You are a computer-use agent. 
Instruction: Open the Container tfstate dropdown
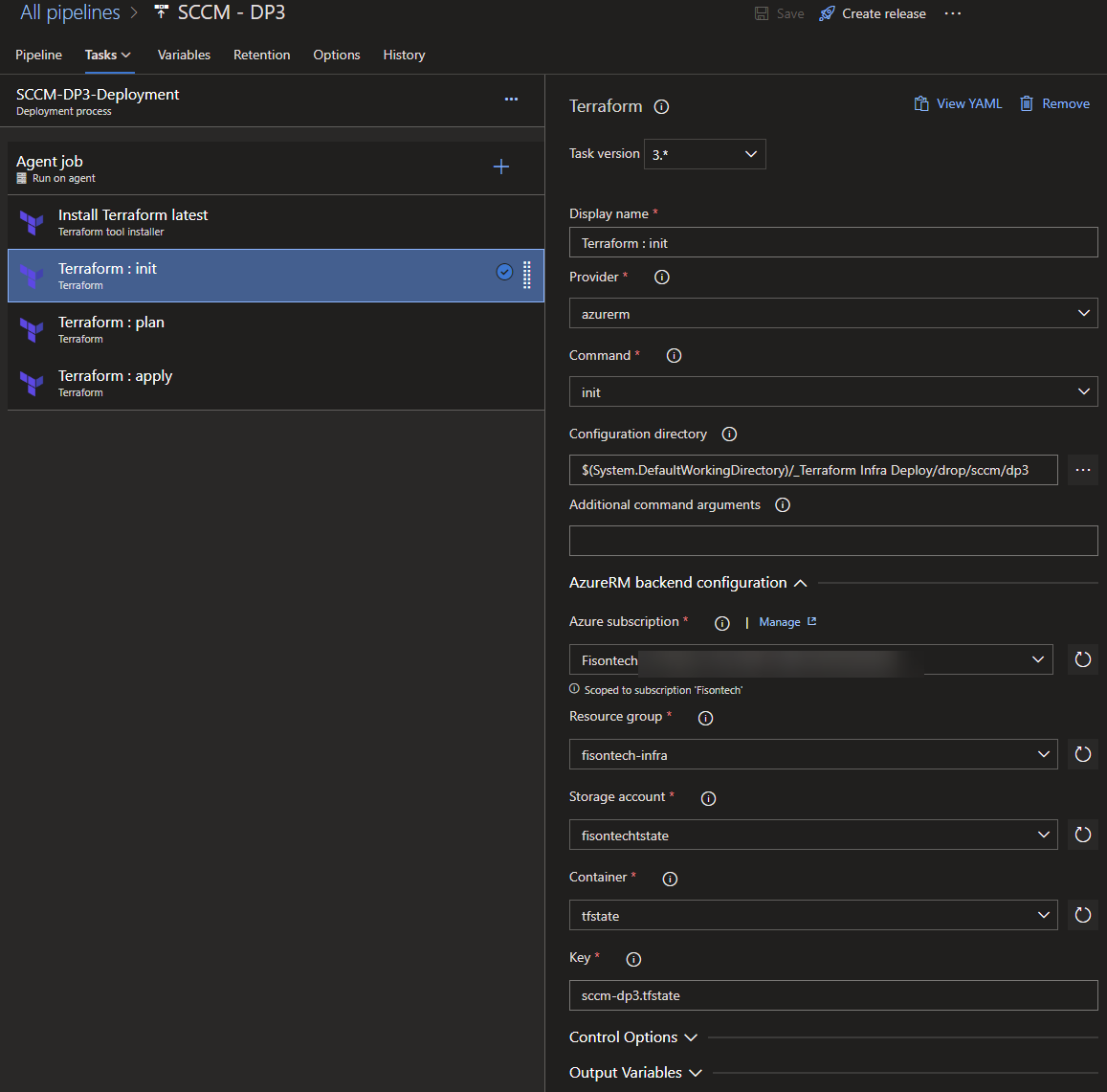coord(813,915)
